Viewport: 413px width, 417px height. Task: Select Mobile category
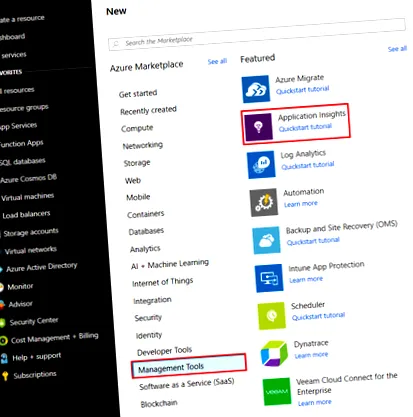coord(138,197)
